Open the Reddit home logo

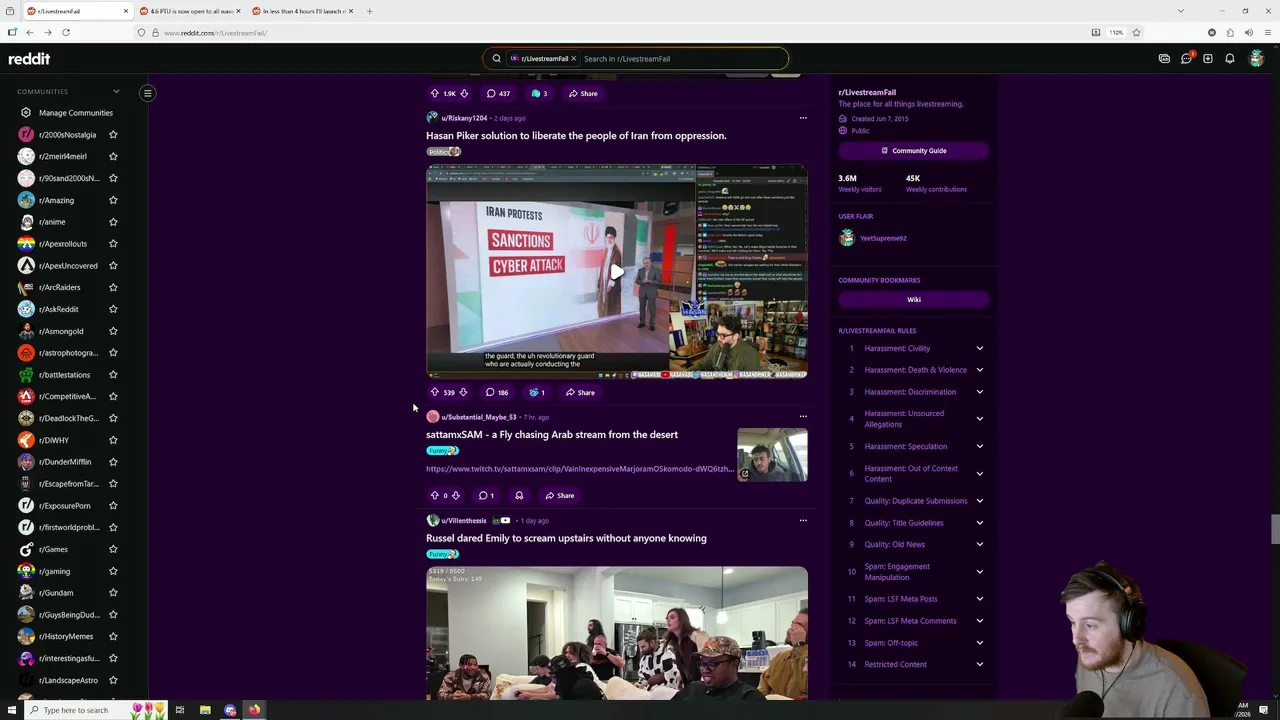point(29,59)
